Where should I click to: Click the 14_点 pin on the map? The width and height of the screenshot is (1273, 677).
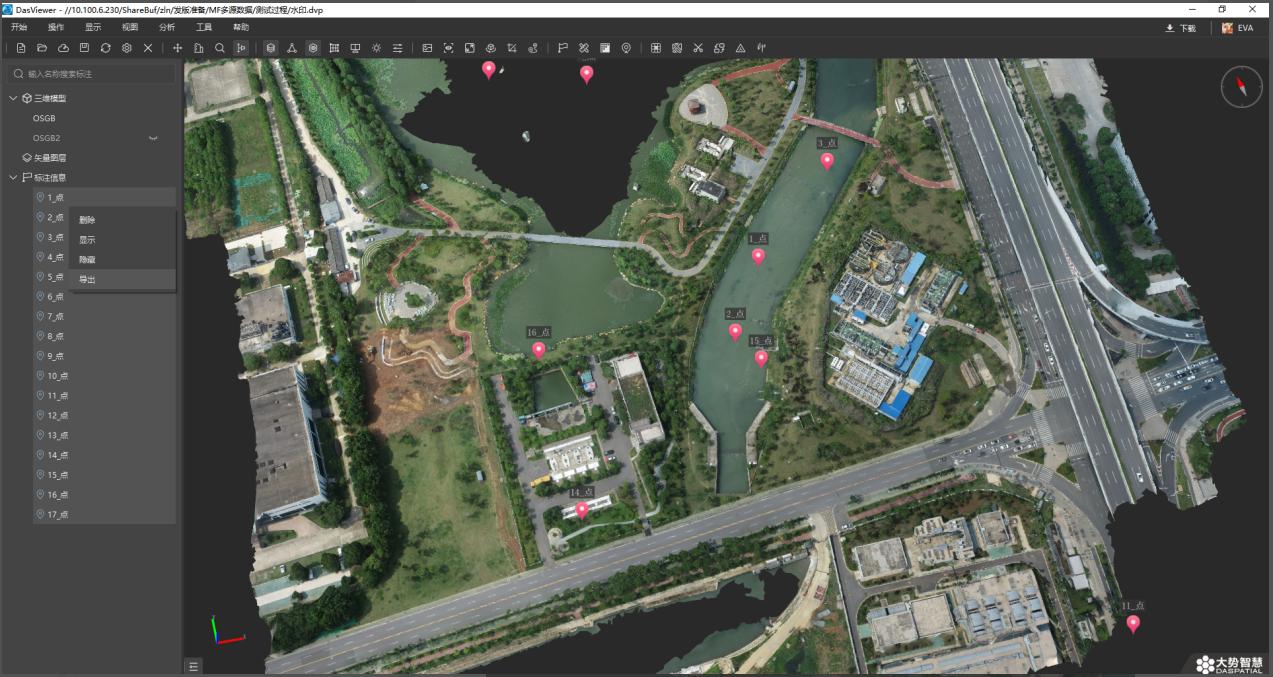pyautogui.click(x=582, y=510)
